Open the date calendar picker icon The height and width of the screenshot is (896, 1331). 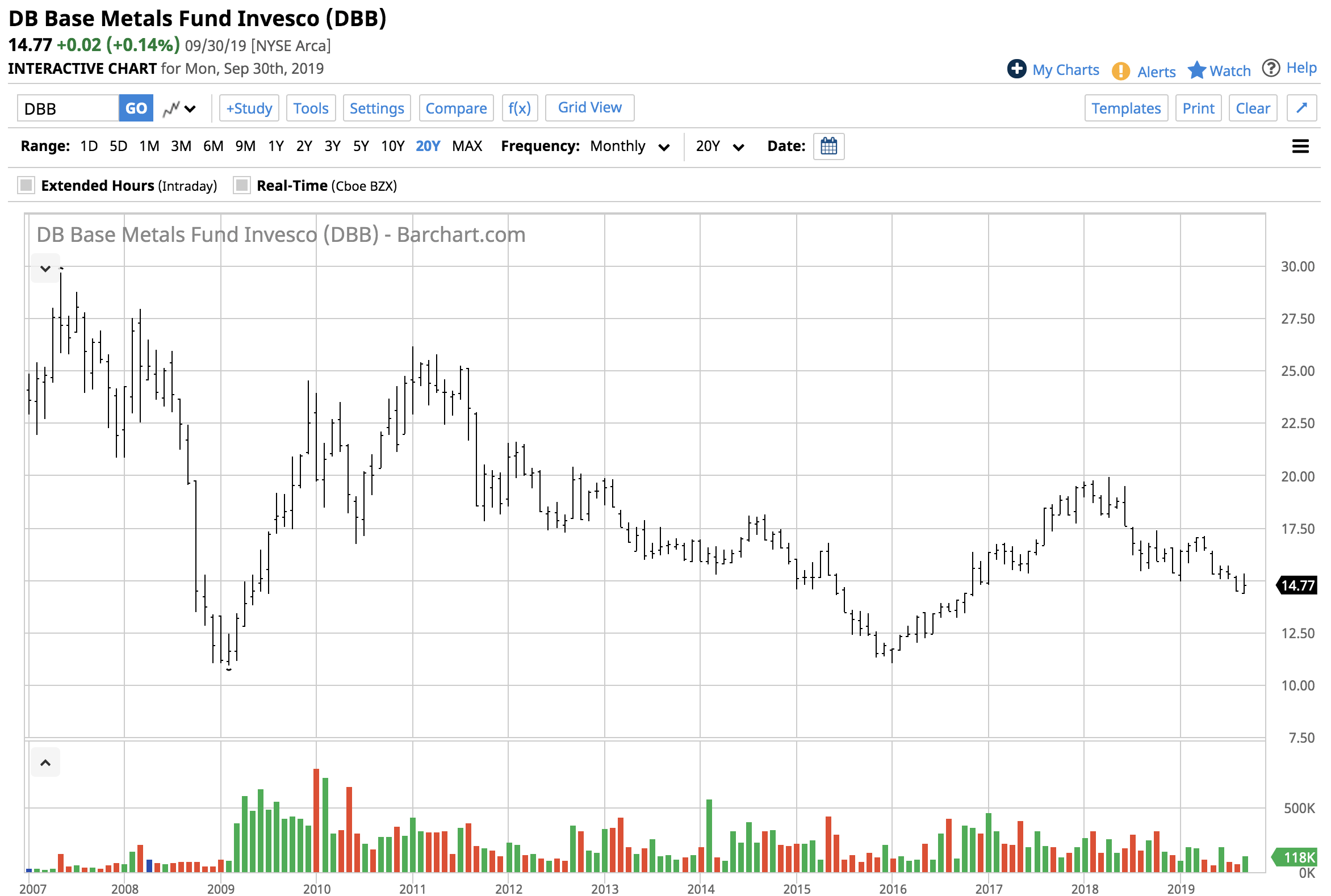point(828,146)
